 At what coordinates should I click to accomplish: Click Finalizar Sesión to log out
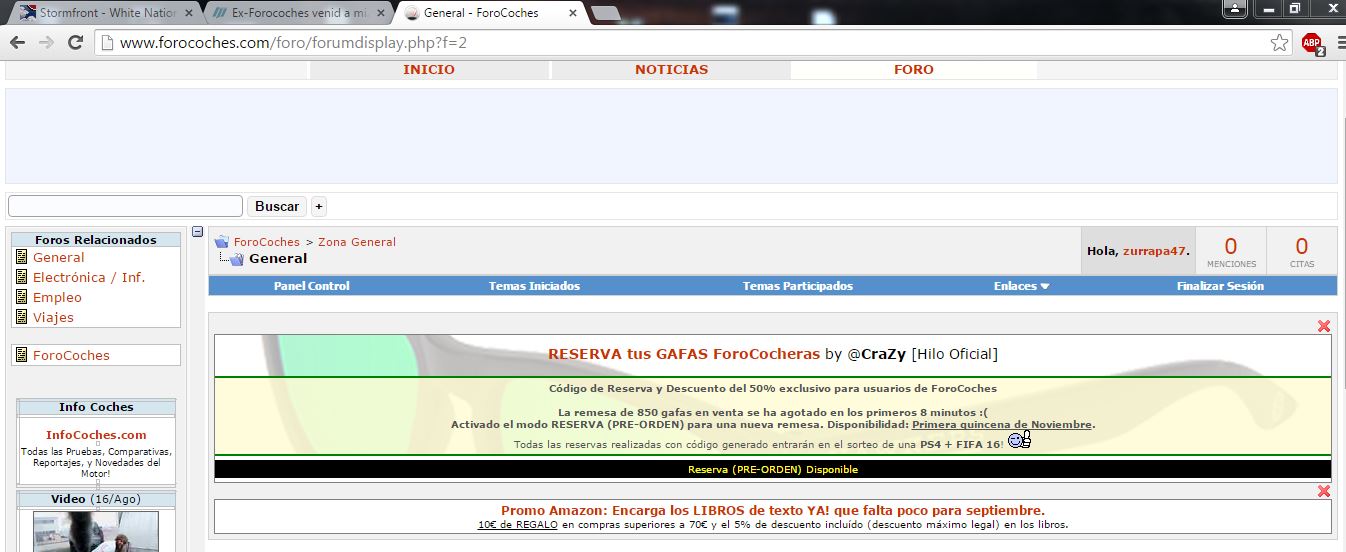tap(1220, 286)
